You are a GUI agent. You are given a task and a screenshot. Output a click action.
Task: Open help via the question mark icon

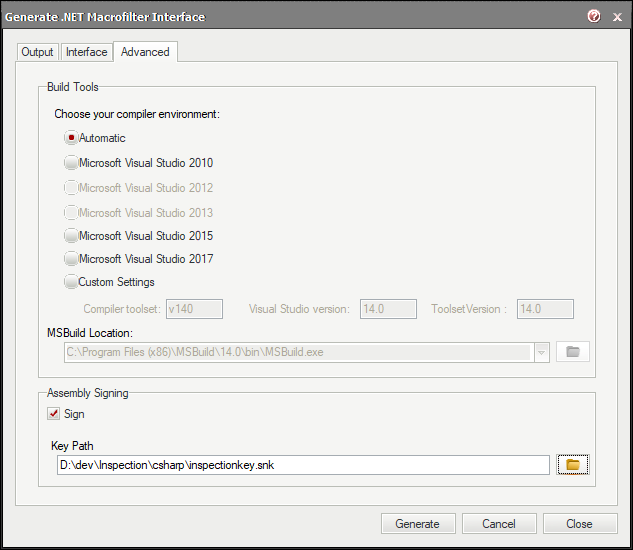pos(594,16)
